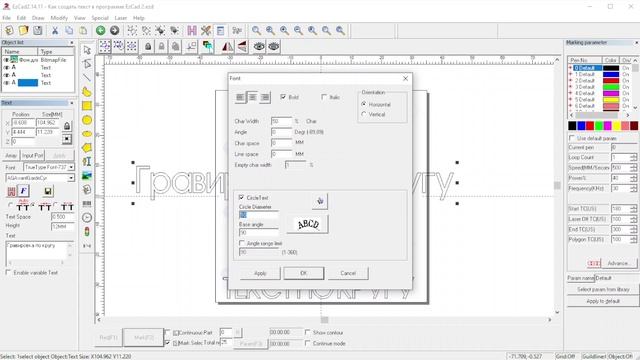Click the Input Port button
This screenshot has width=640, height=360.
point(32,156)
